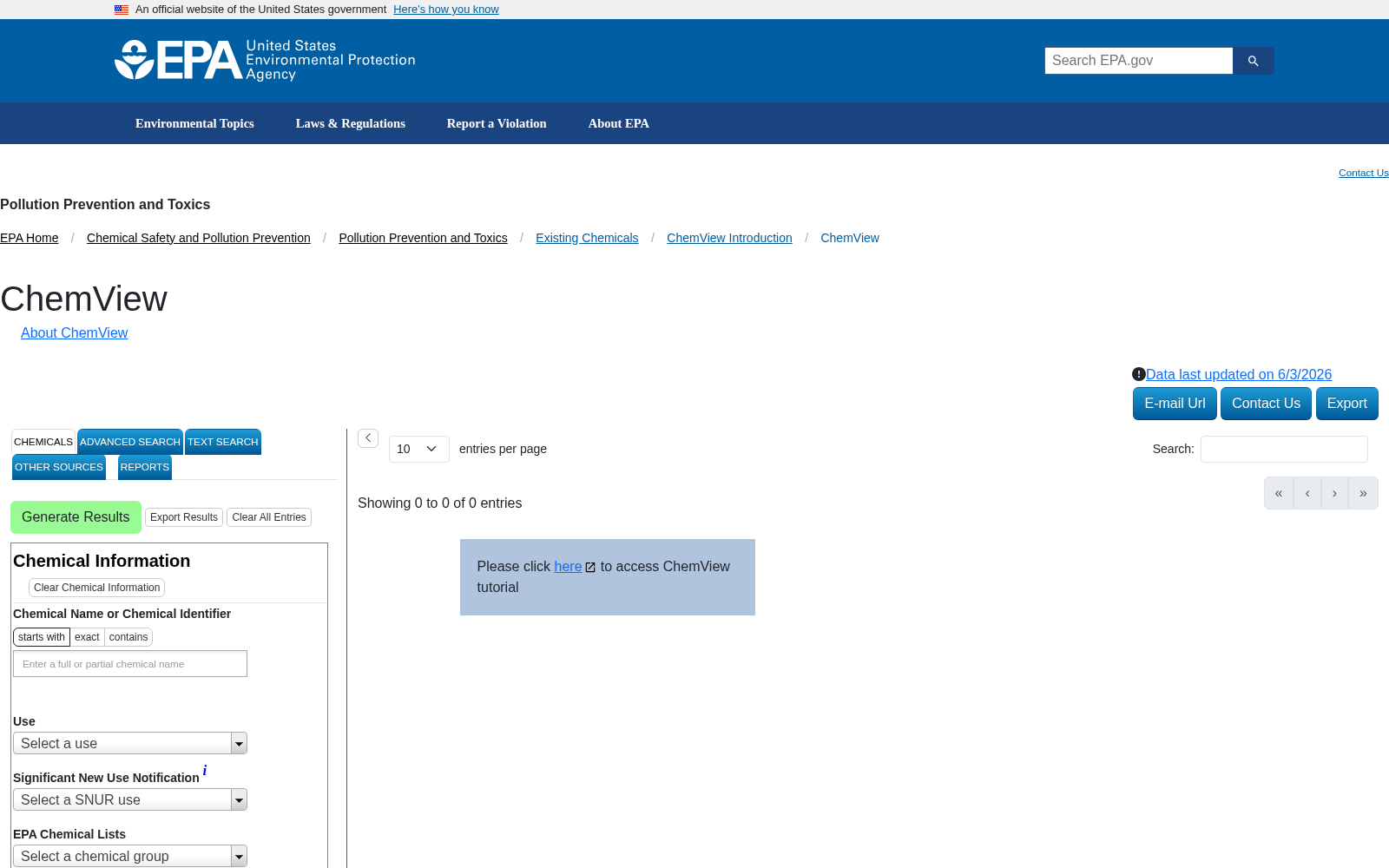Click Clear Chemical Information button
The height and width of the screenshot is (868, 1389).
click(x=97, y=588)
